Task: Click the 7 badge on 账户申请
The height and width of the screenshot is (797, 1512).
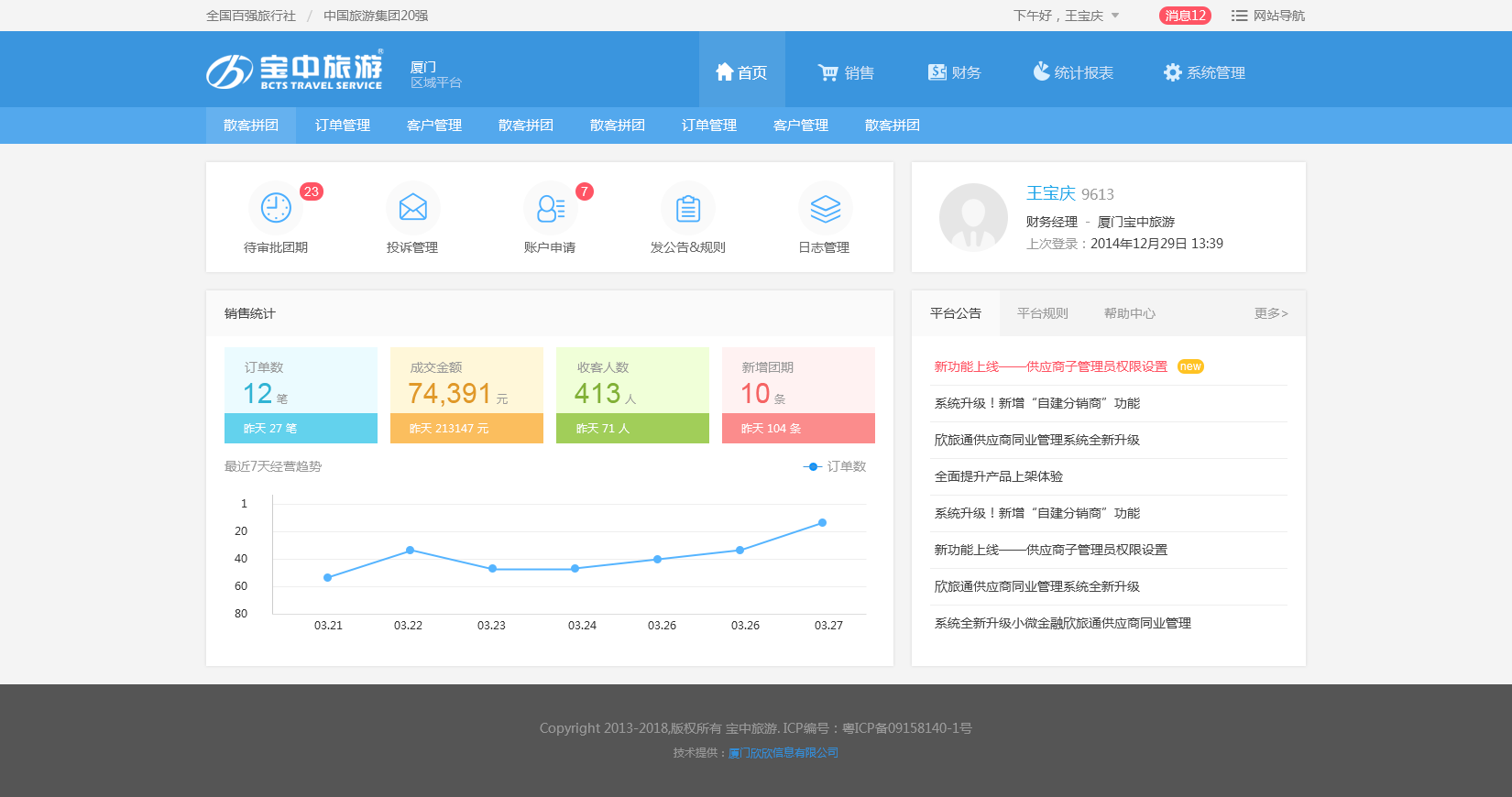Action: click(585, 191)
